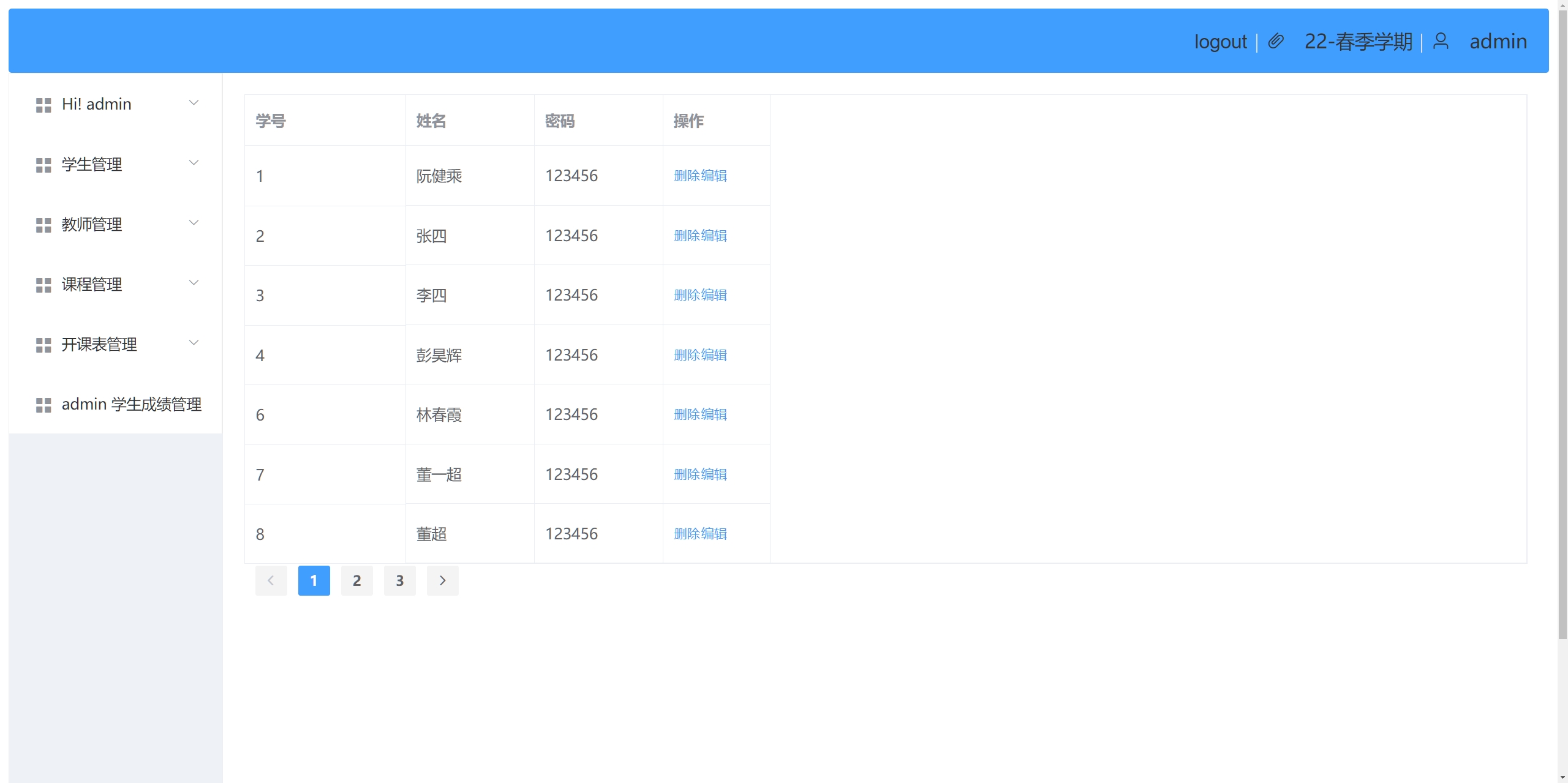The image size is (1568, 783).
Task: Click 编辑 in the 李四 row
Action: (x=714, y=295)
